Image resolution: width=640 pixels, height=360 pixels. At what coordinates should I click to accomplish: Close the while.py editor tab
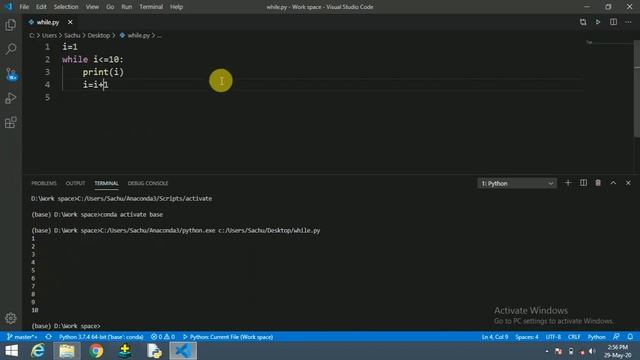click(70, 22)
